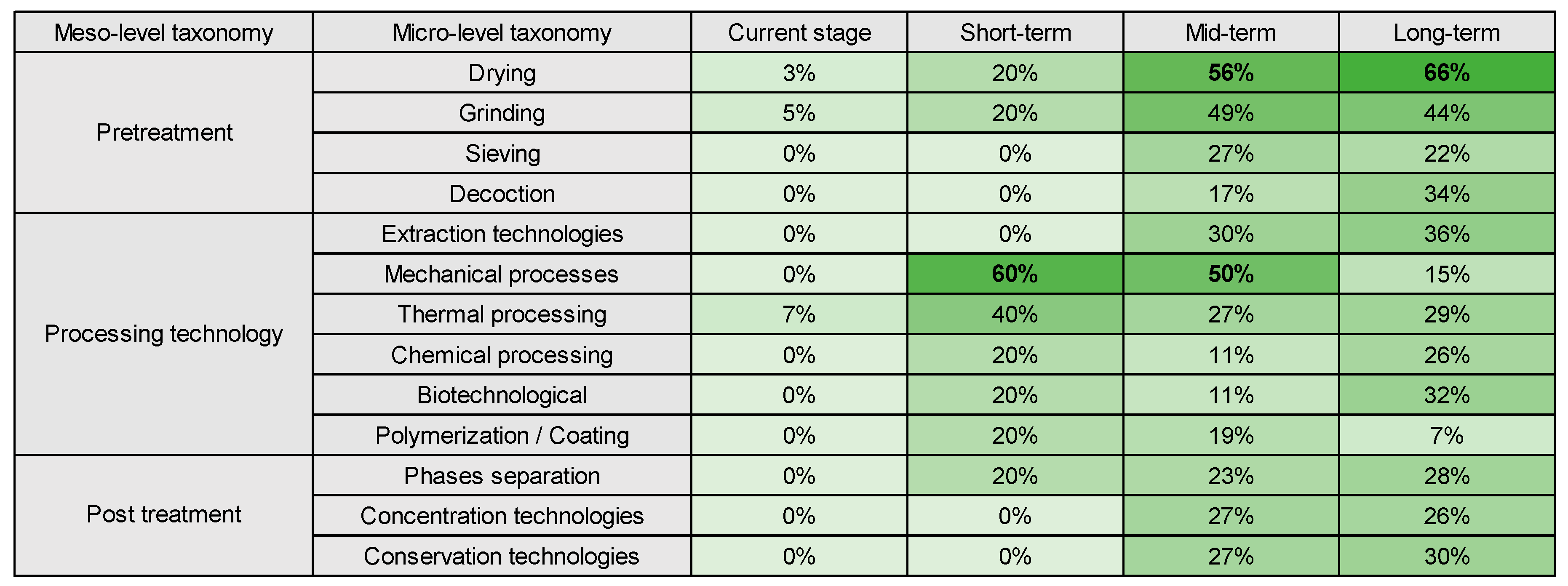Select the Drying row label
Image resolution: width=1568 pixels, height=586 pixels.
[x=502, y=73]
